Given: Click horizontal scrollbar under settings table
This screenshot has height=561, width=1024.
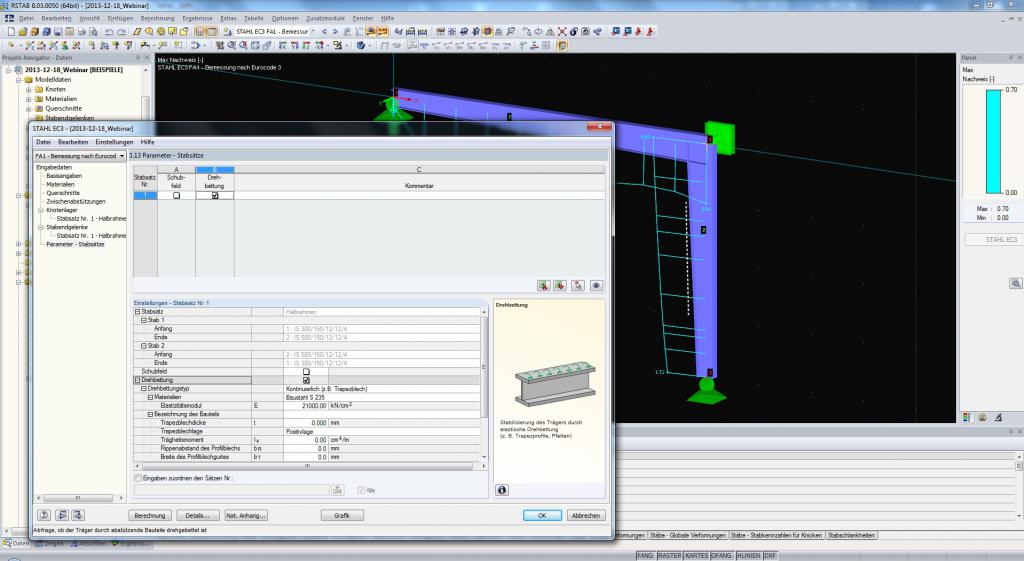Looking at the screenshot, I should coord(310,466).
